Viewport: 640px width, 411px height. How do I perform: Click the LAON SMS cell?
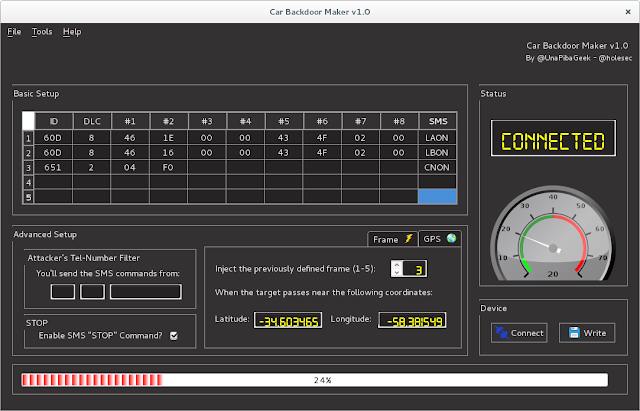click(x=437, y=138)
